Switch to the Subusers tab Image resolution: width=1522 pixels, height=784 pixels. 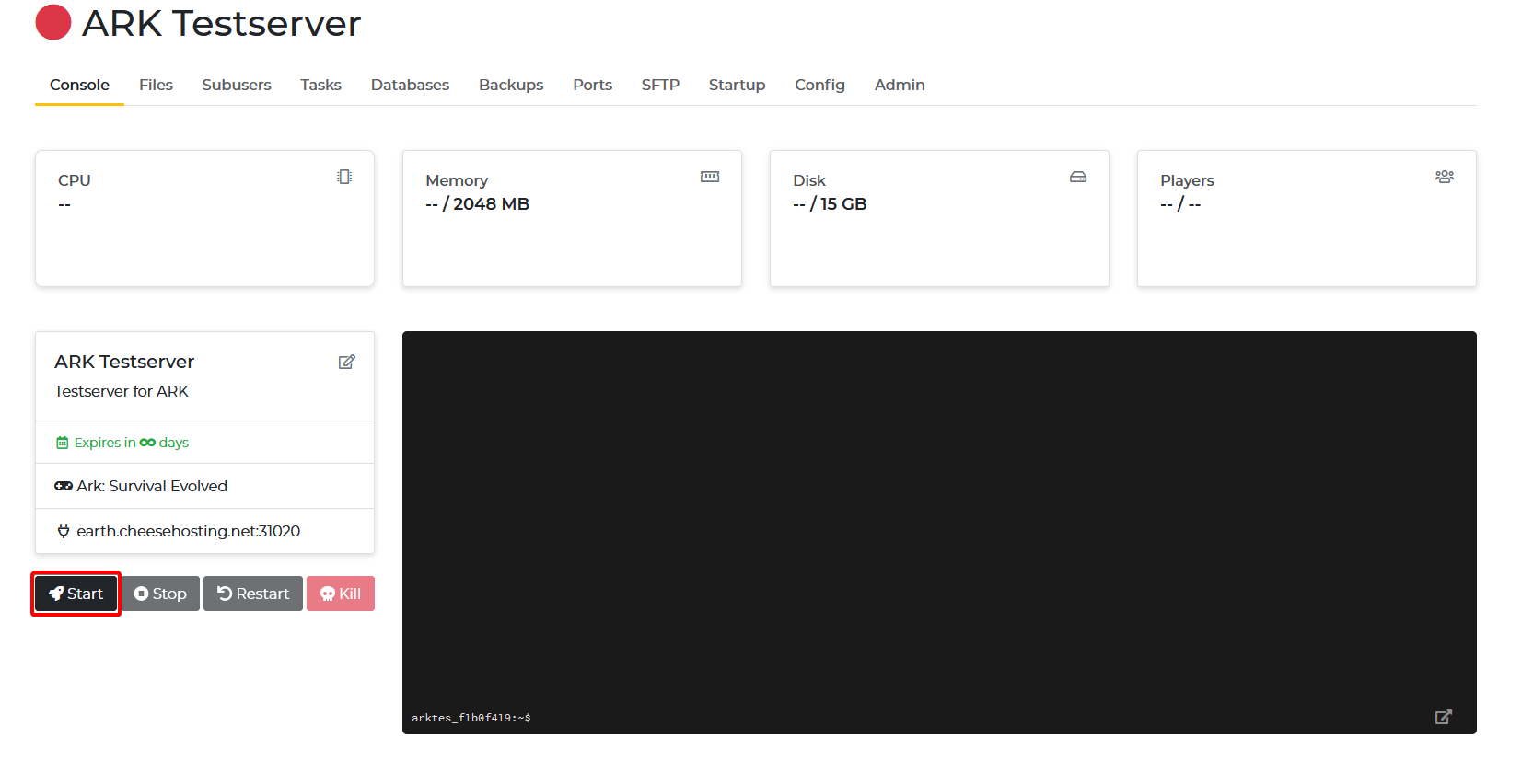pyautogui.click(x=237, y=85)
